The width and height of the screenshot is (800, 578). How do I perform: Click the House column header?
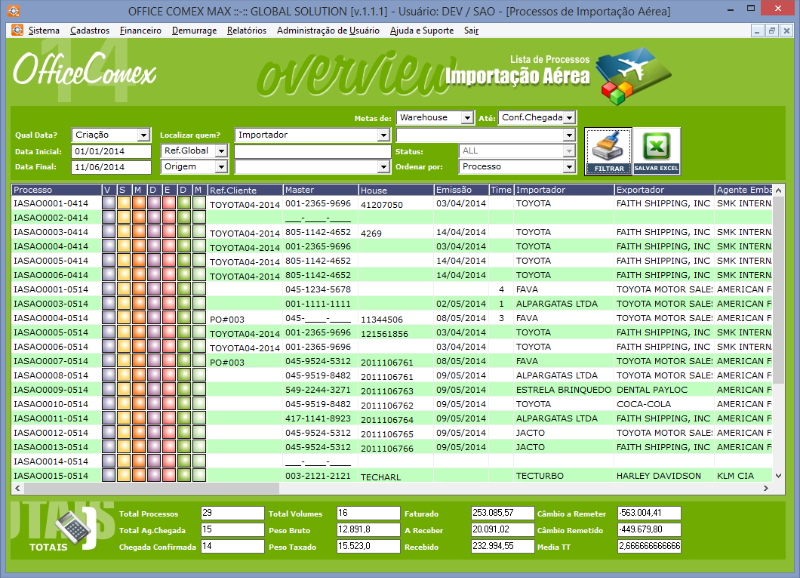pyautogui.click(x=396, y=190)
